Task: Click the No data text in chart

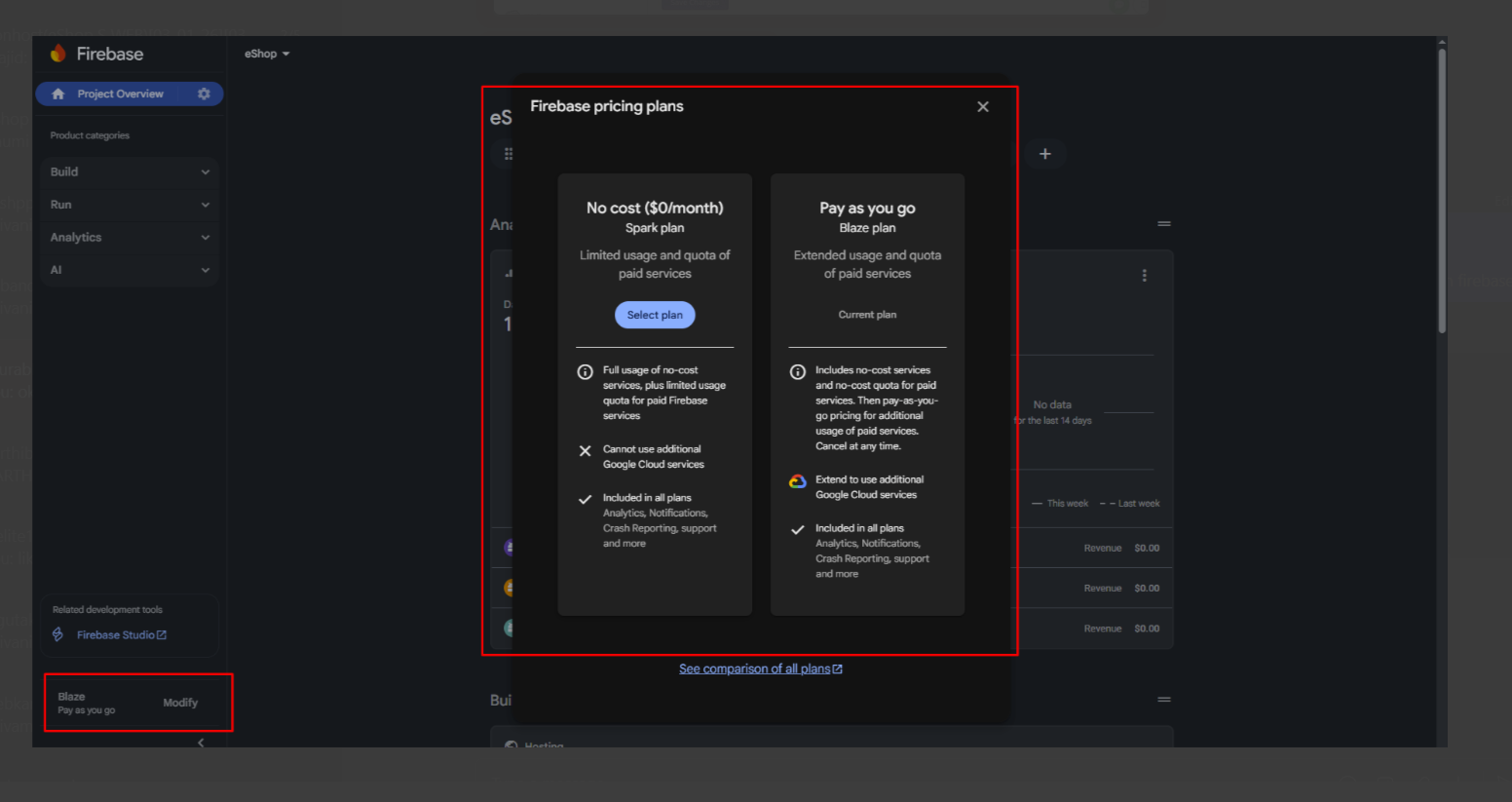Action: tap(1052, 404)
